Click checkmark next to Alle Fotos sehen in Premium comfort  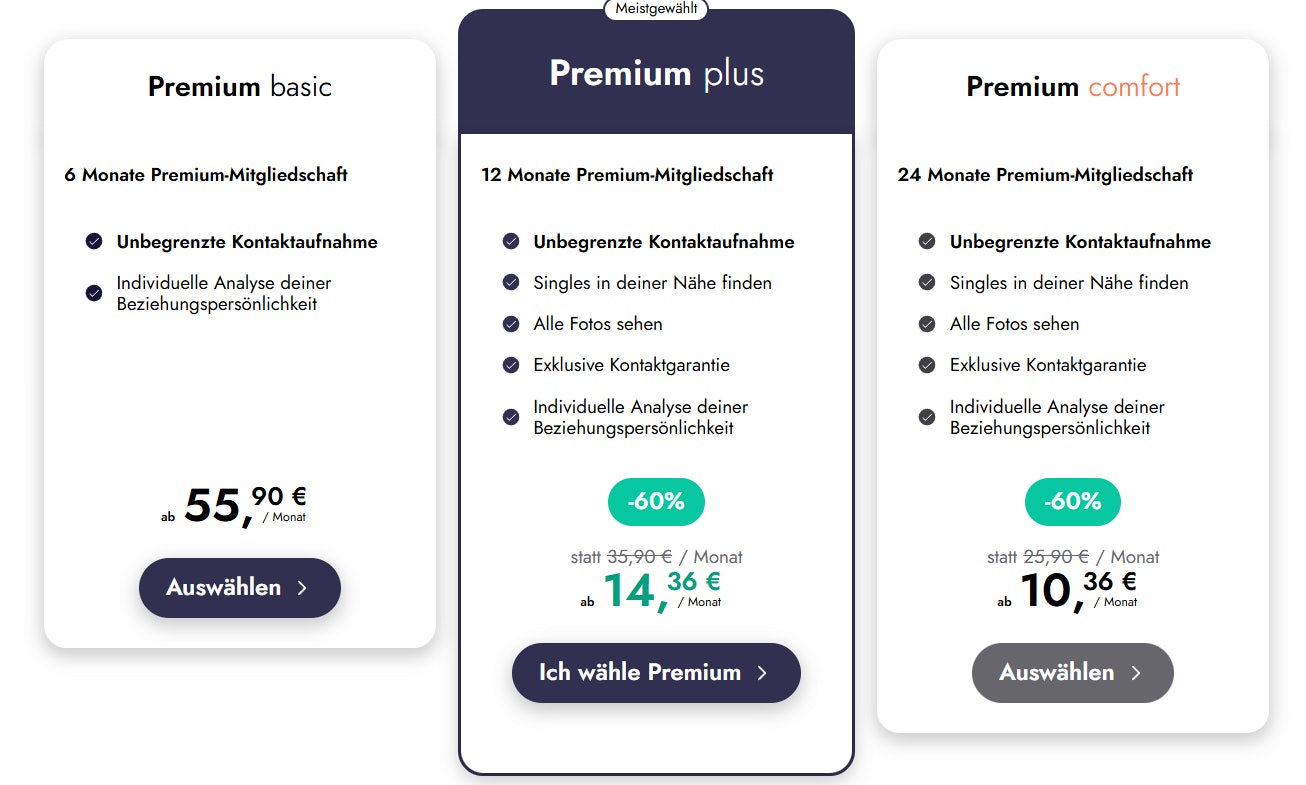coord(927,324)
